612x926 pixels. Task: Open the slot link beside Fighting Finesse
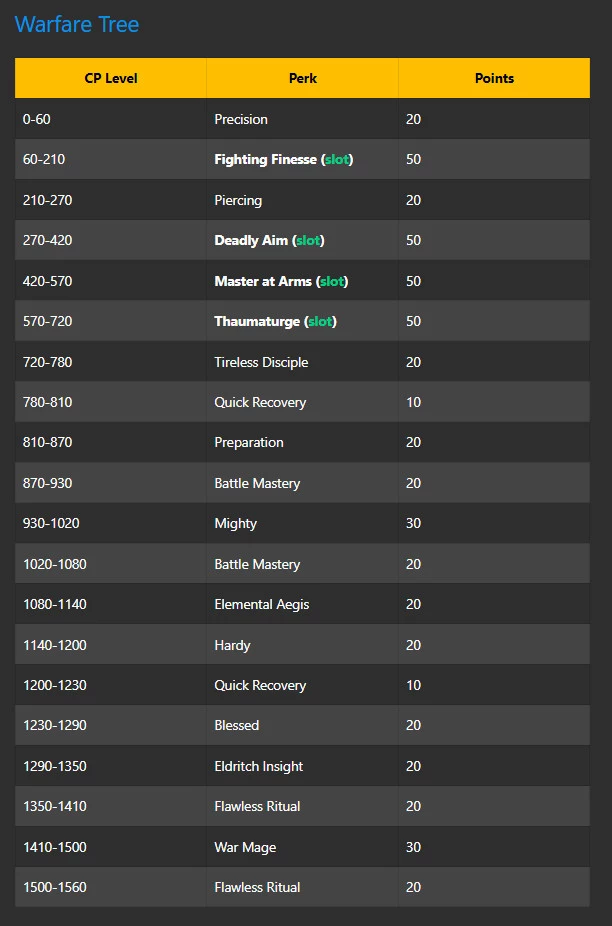coord(337,160)
